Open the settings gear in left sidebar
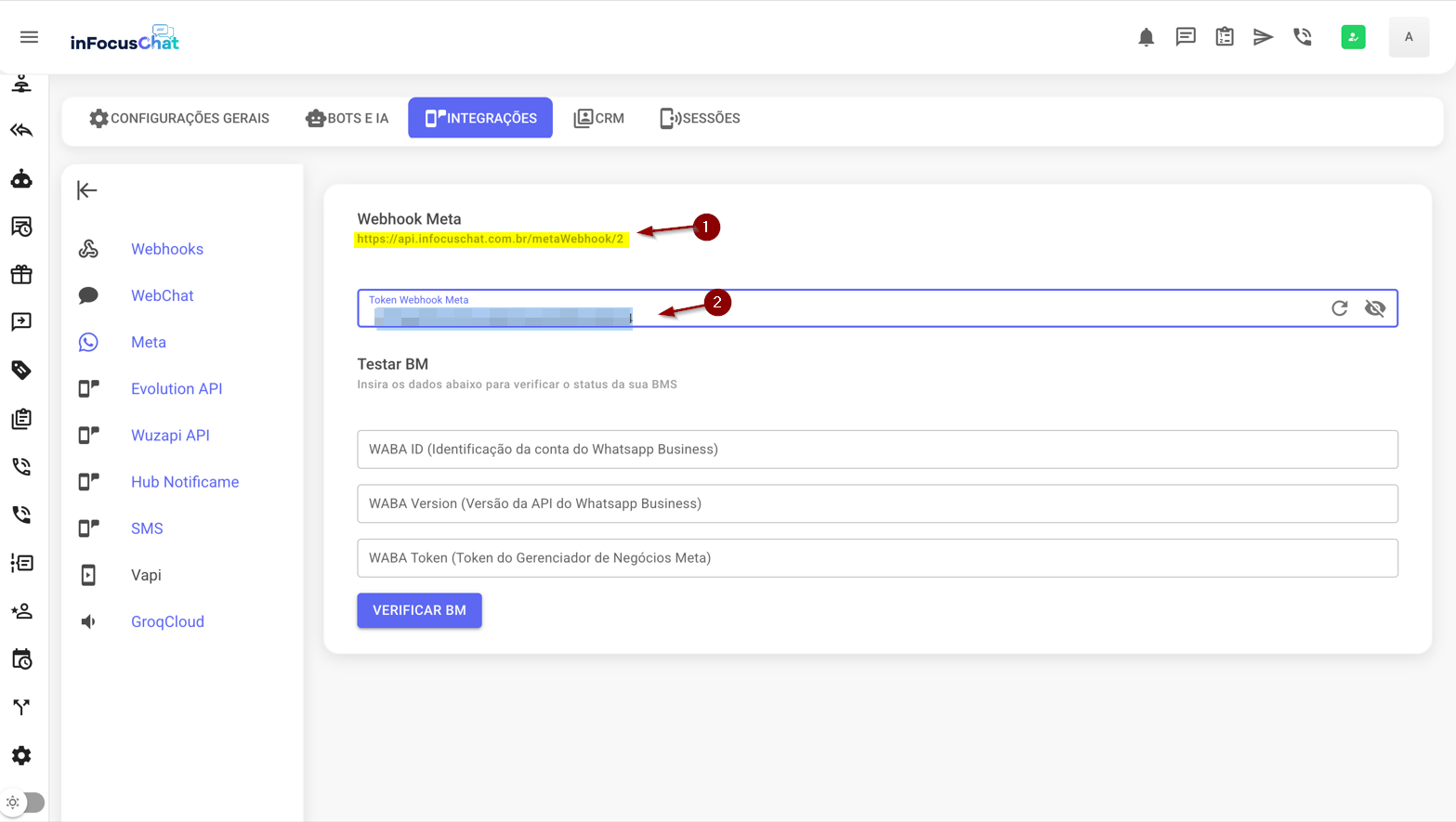 pos(21,755)
